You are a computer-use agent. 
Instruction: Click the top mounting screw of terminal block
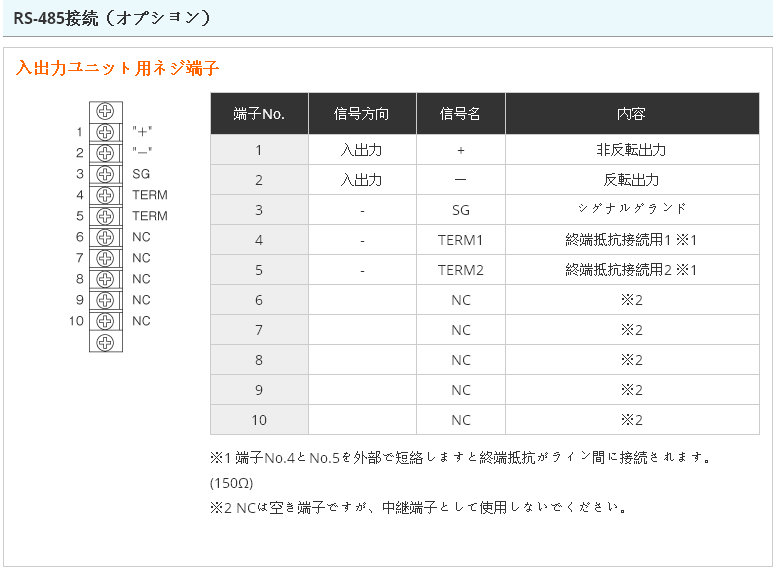point(105,111)
